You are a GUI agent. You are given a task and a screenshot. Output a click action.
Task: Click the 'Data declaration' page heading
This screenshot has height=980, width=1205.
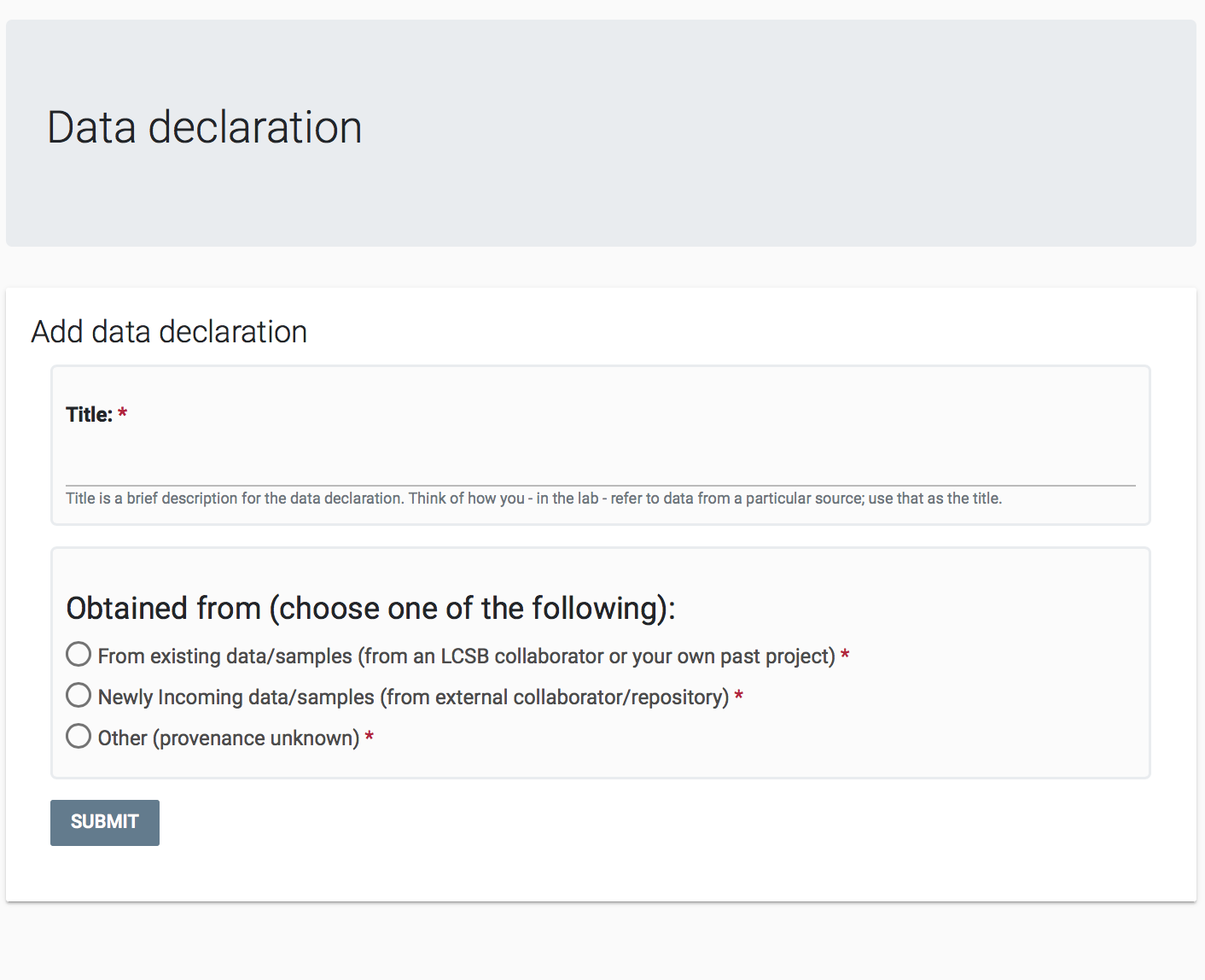tap(205, 128)
